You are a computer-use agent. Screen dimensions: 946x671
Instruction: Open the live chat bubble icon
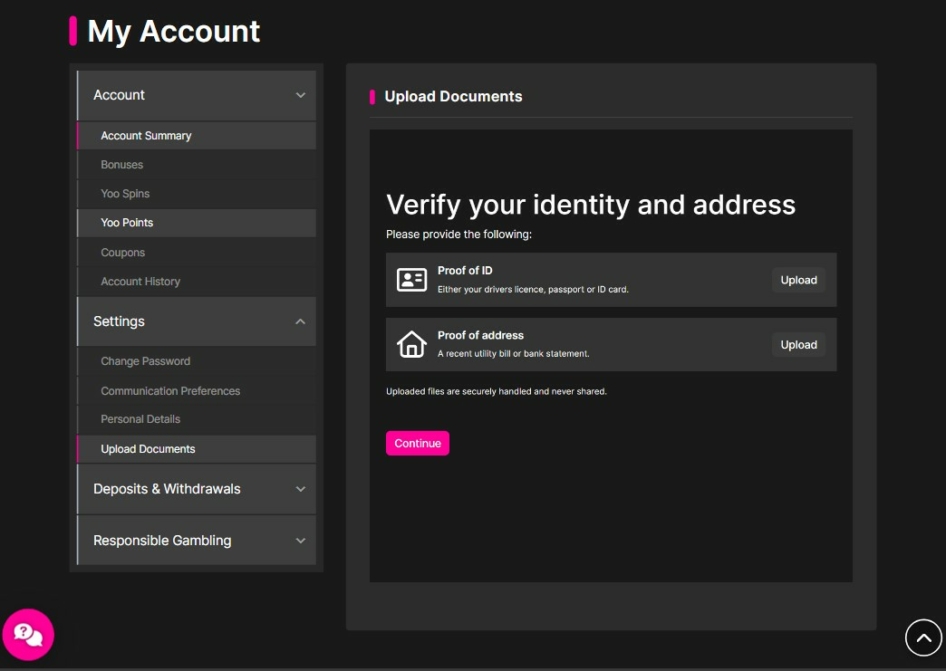tap(28, 634)
